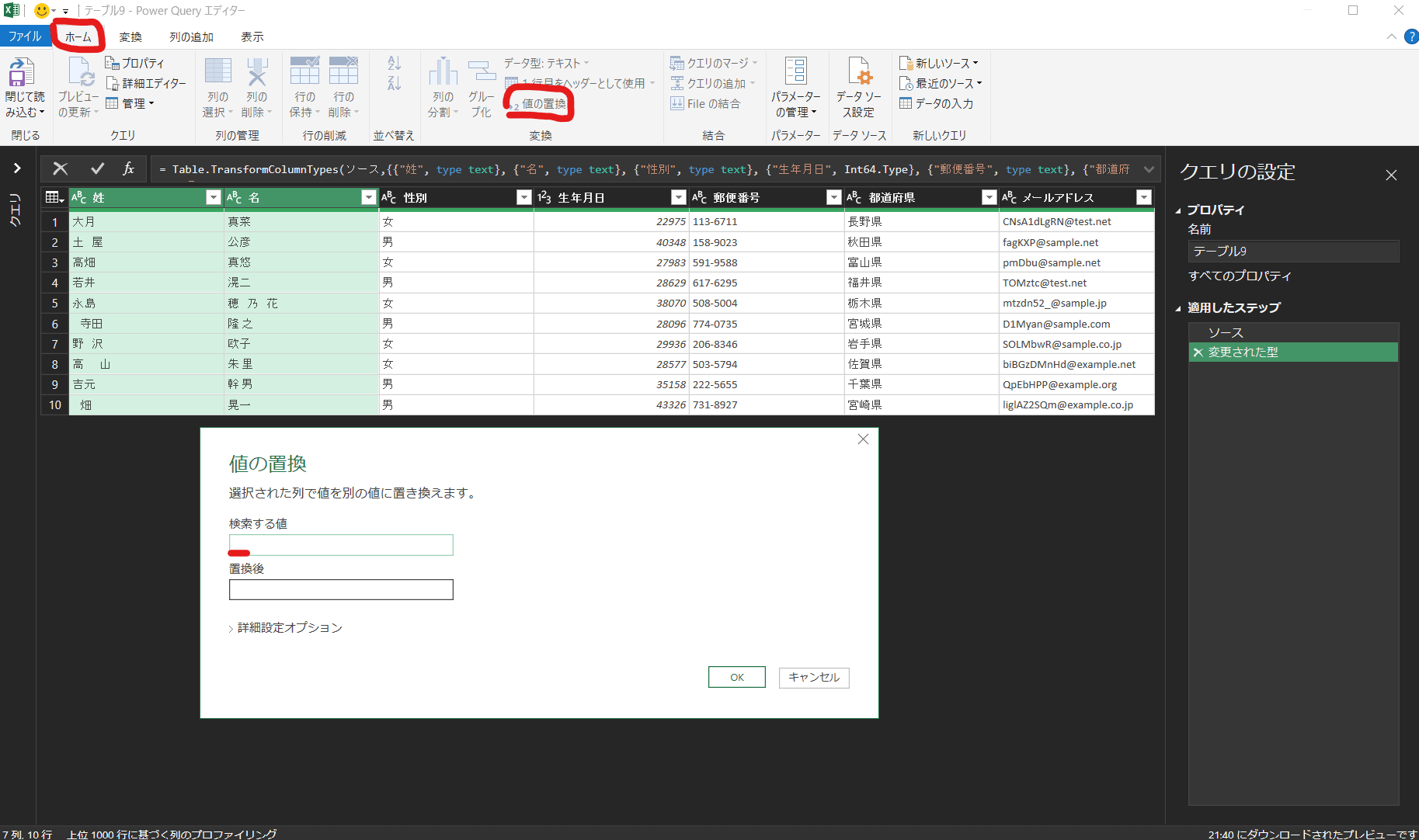Click the キャンセル button in the dialog
1419x840 pixels.
[814, 678]
